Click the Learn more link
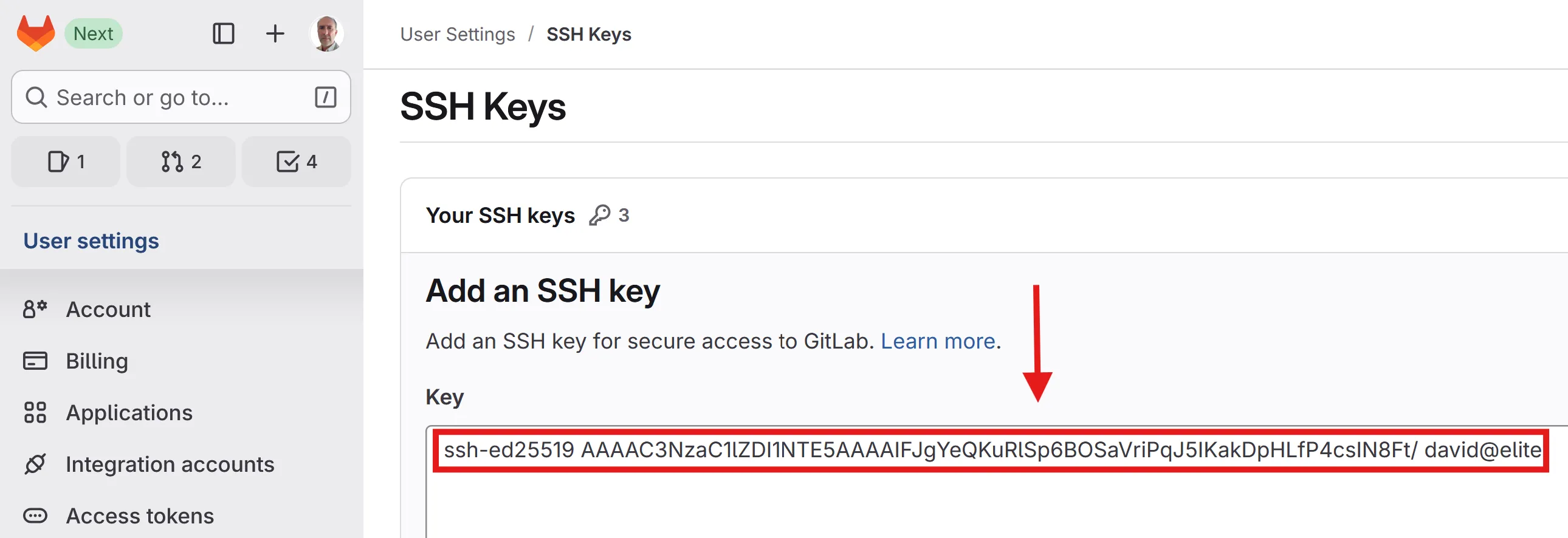The image size is (1568, 538). pyautogui.click(x=937, y=342)
